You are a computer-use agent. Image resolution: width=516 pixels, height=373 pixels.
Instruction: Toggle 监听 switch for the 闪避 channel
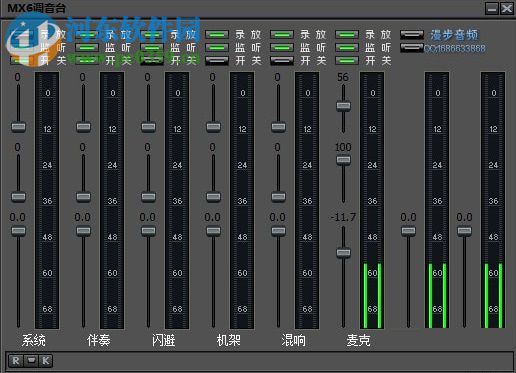coord(152,48)
